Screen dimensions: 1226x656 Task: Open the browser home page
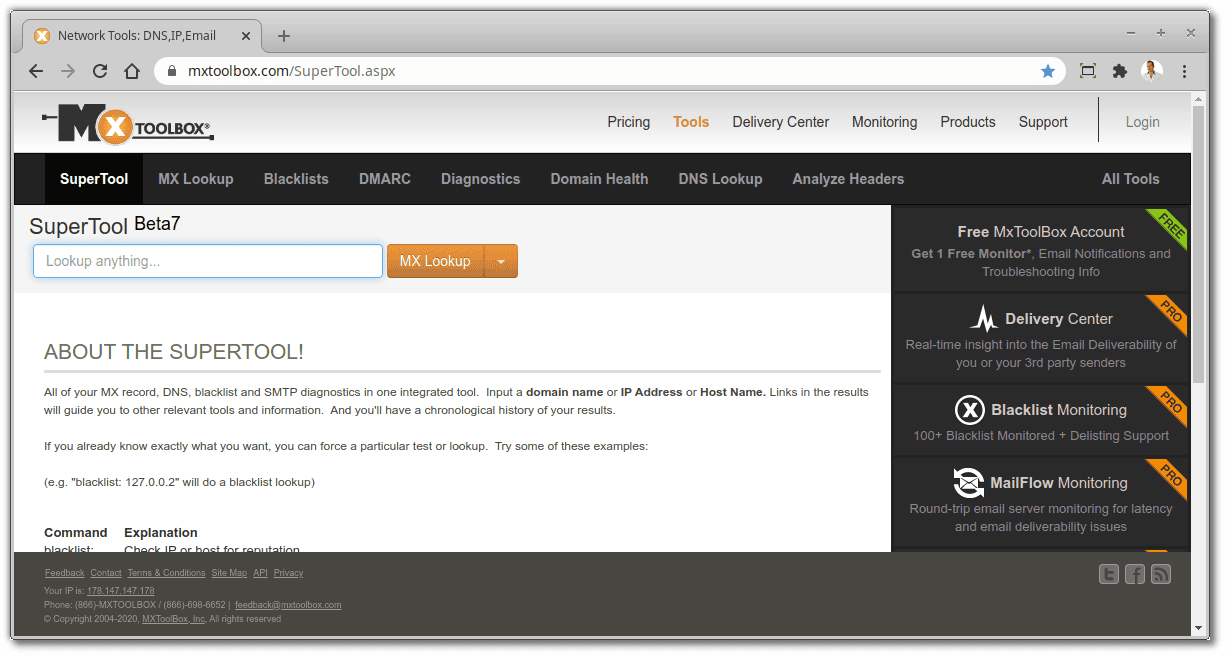[132, 71]
